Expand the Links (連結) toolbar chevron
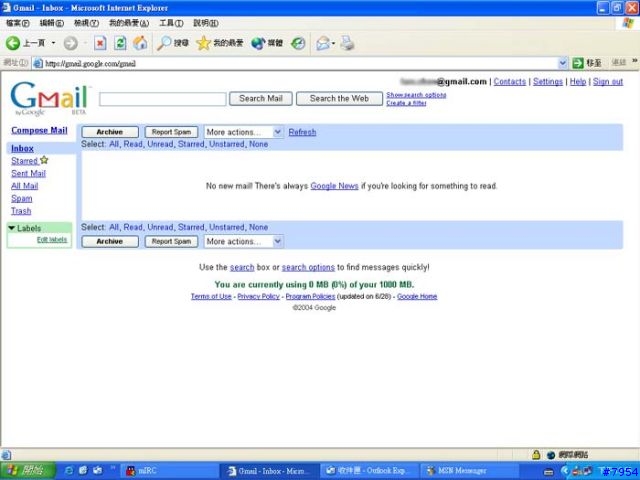640x480 pixels. click(635, 61)
